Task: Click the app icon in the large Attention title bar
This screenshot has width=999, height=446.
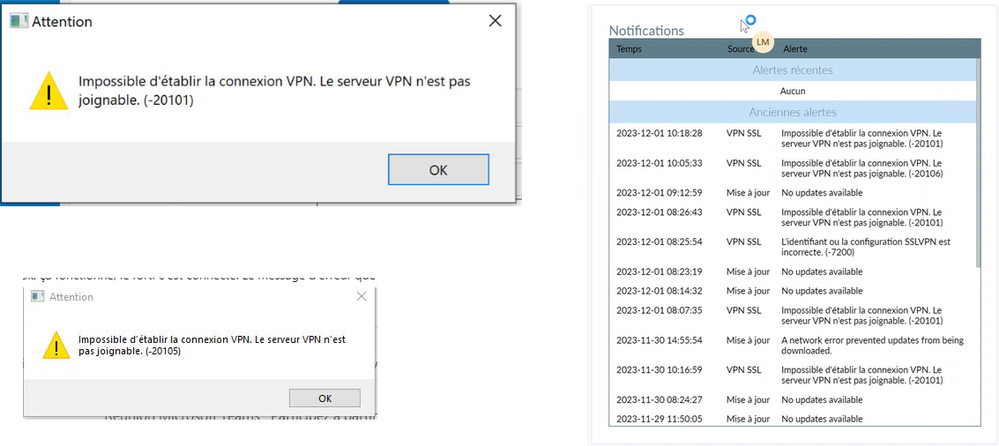Action: [x=19, y=21]
